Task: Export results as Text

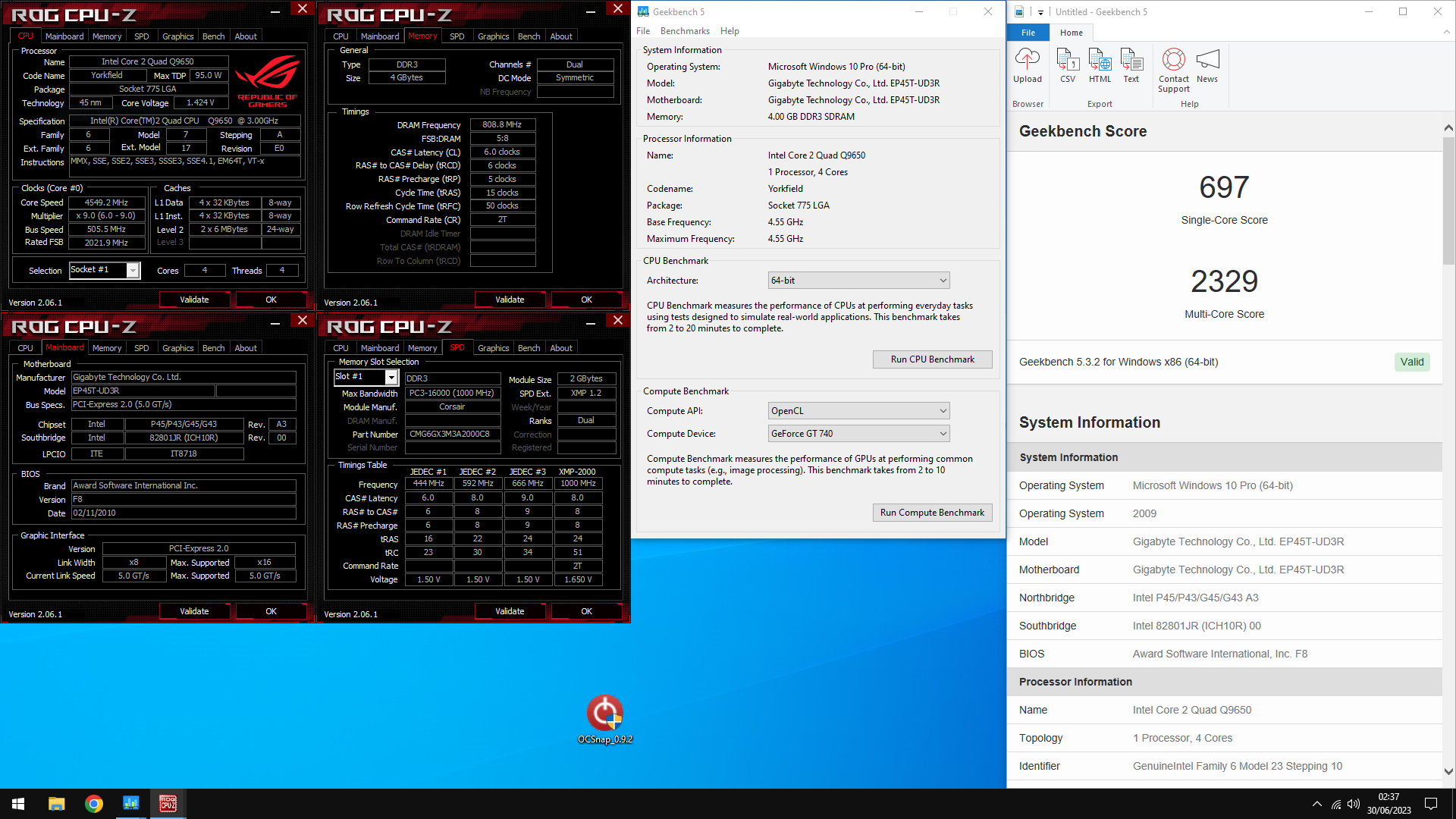Action: (x=1131, y=65)
